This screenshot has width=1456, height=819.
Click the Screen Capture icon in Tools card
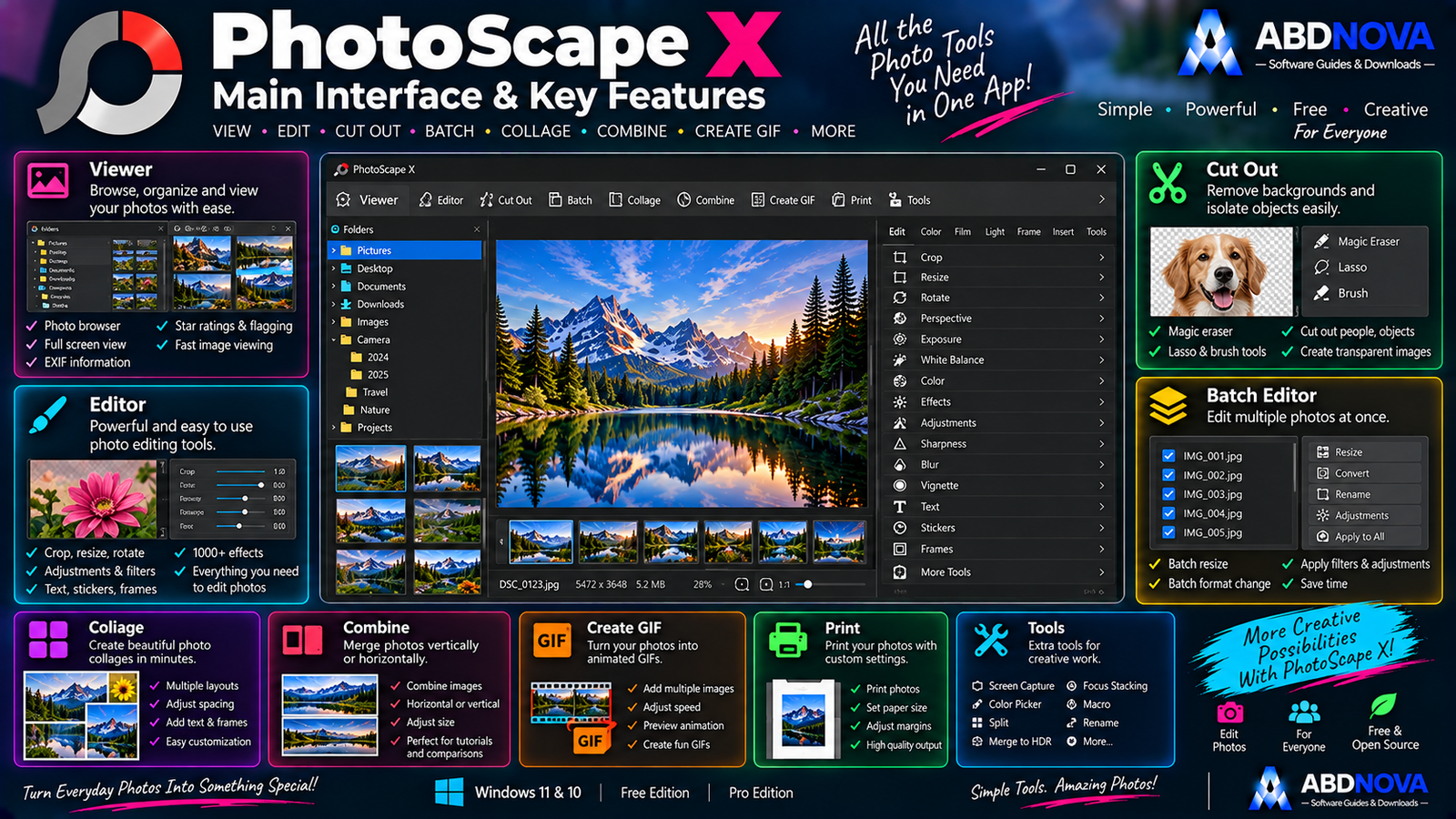click(977, 686)
